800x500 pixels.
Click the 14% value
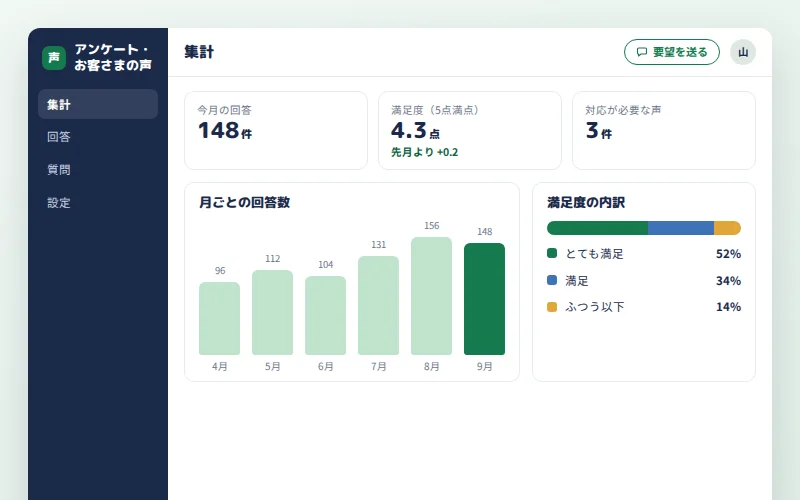[728, 307]
